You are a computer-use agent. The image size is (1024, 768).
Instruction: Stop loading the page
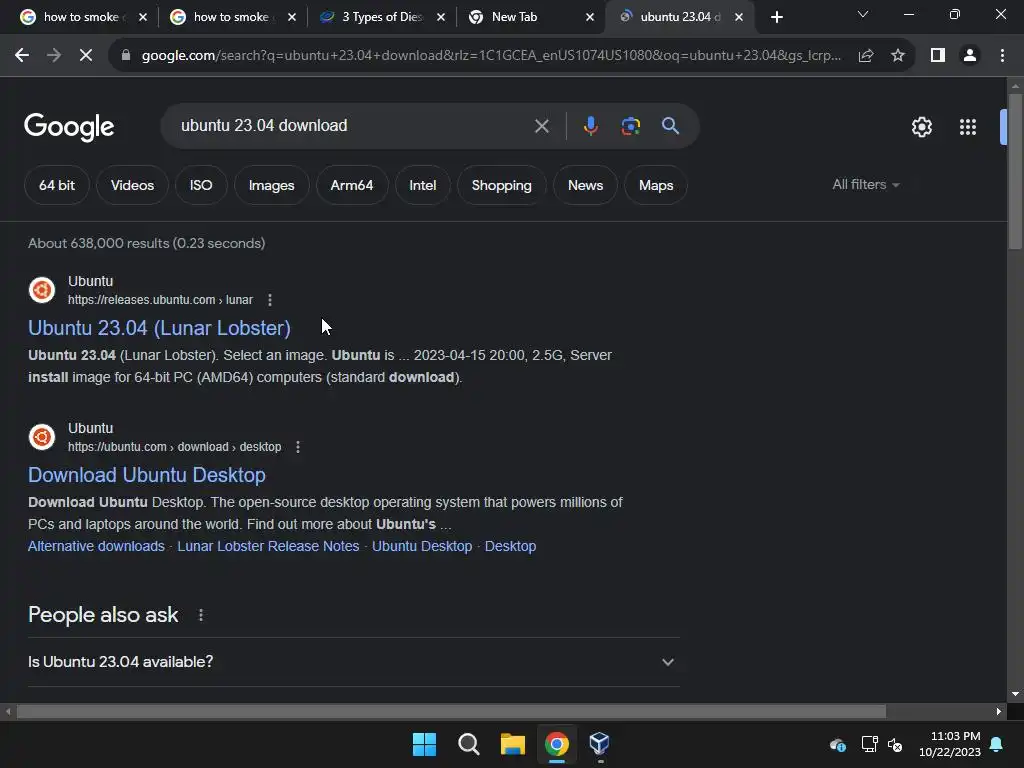(x=86, y=56)
